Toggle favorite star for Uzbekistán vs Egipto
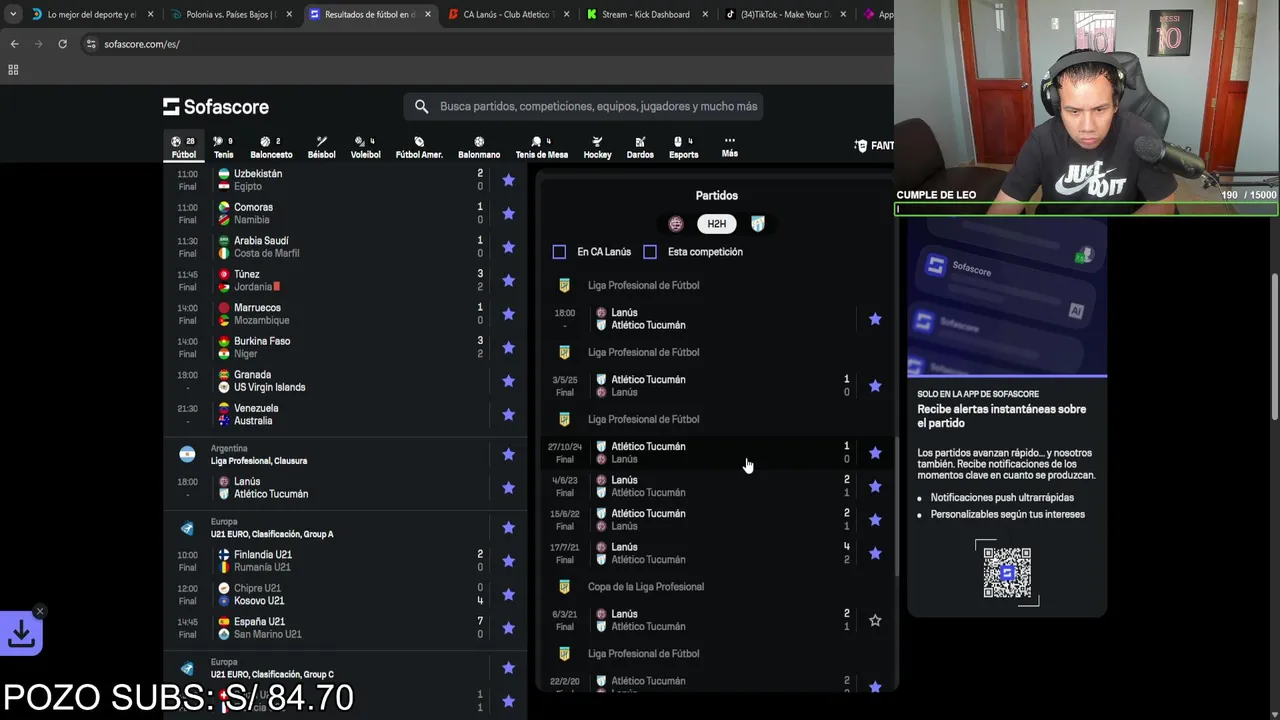 point(508,180)
